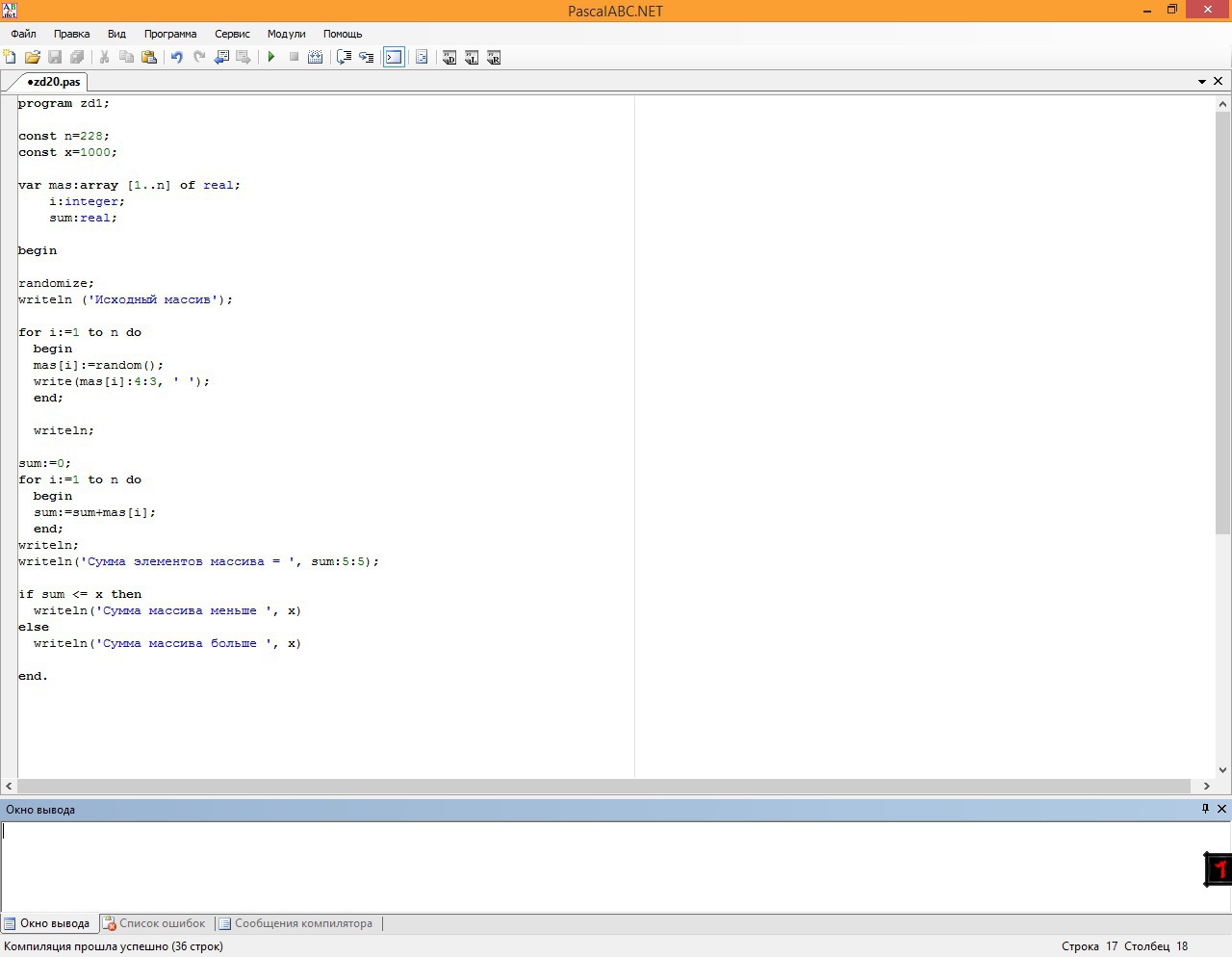Open the Вид menu
The image size is (1232, 957).
tap(116, 34)
